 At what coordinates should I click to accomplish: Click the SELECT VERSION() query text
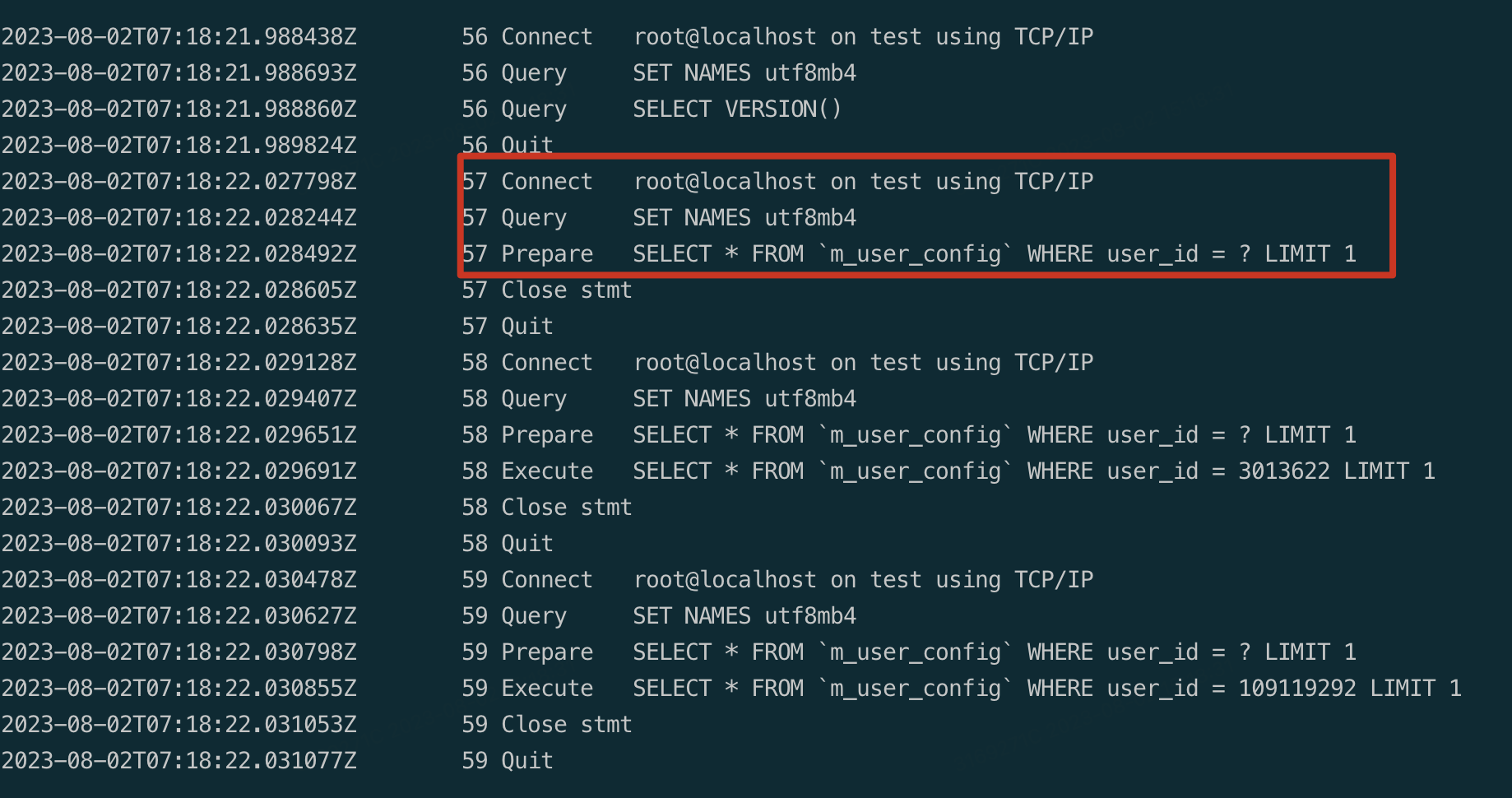[x=736, y=109]
